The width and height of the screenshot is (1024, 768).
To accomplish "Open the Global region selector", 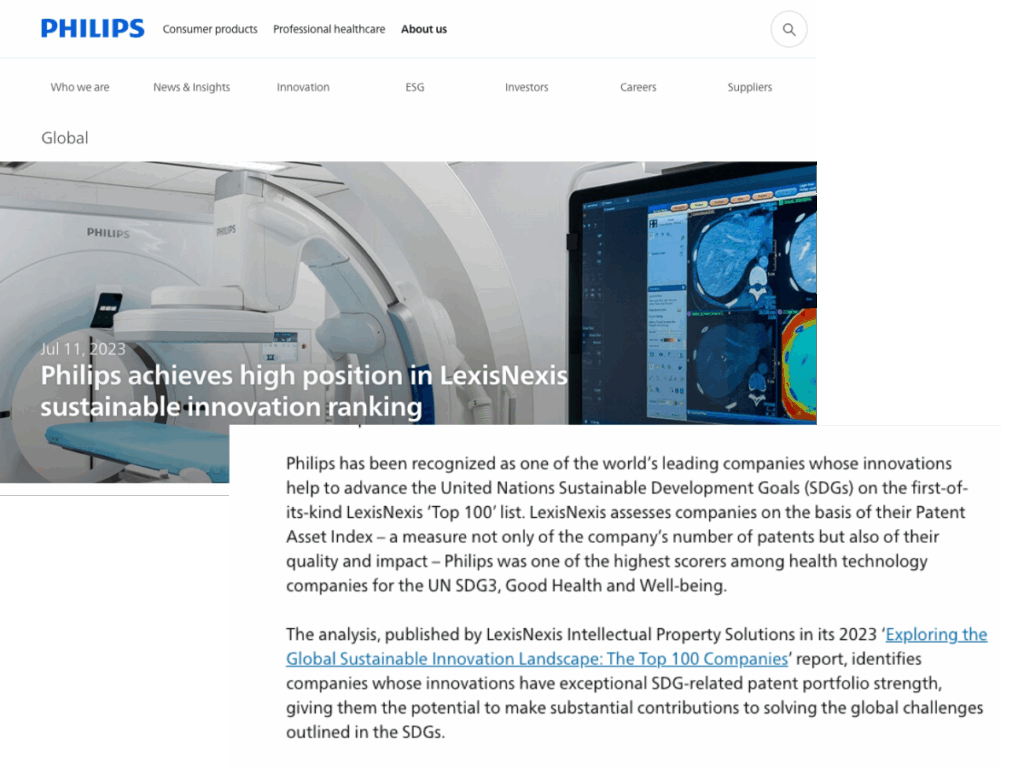I will [64, 137].
